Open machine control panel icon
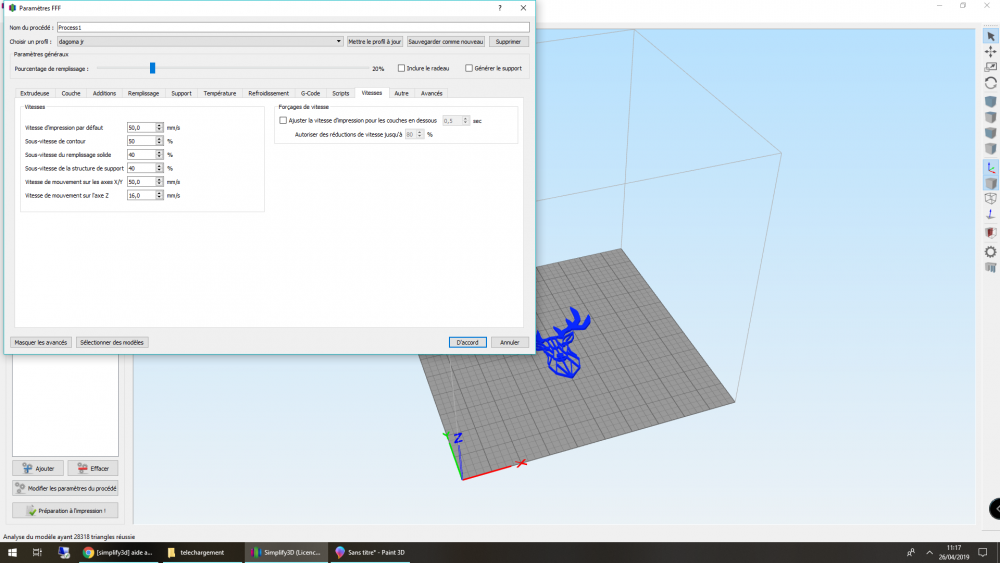This screenshot has height=563, width=1000. click(x=990, y=268)
